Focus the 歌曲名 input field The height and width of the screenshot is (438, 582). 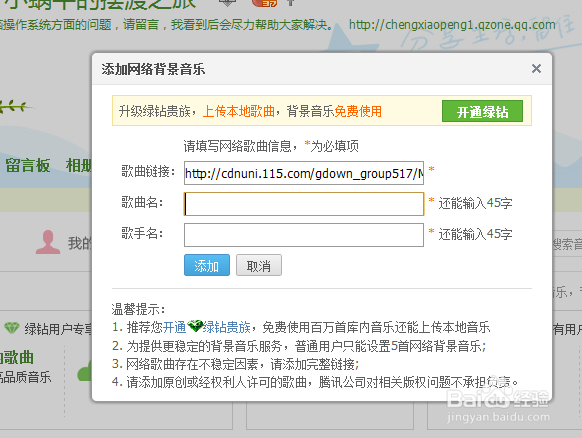pos(304,204)
